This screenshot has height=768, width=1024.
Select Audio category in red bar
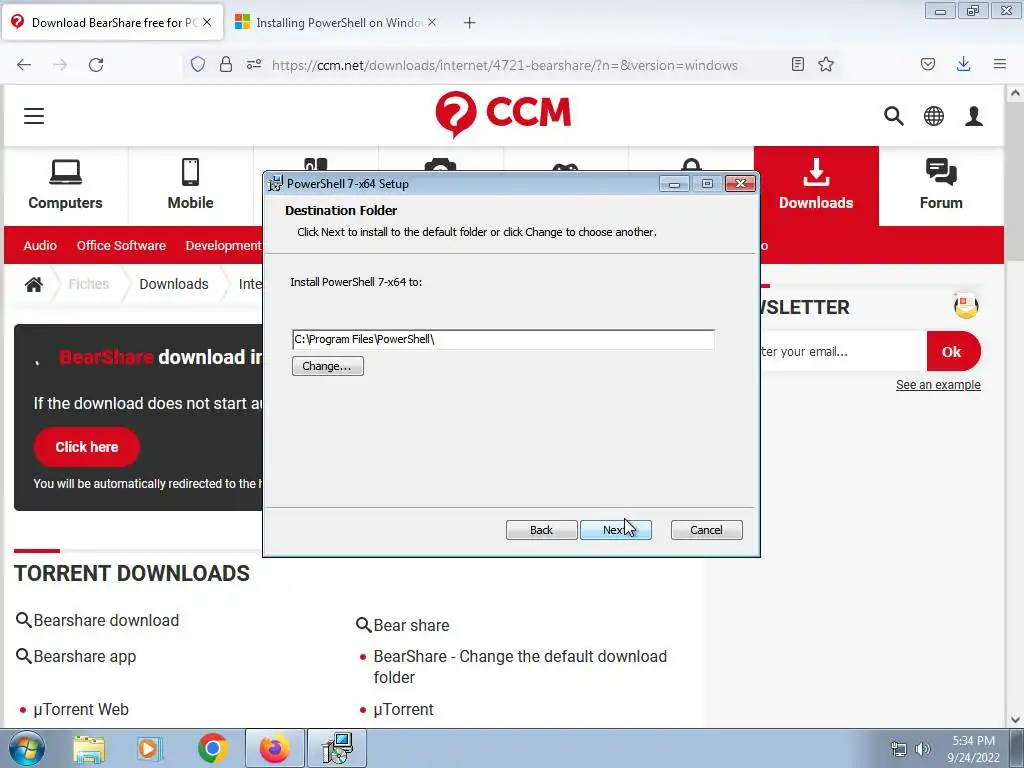[x=40, y=246]
